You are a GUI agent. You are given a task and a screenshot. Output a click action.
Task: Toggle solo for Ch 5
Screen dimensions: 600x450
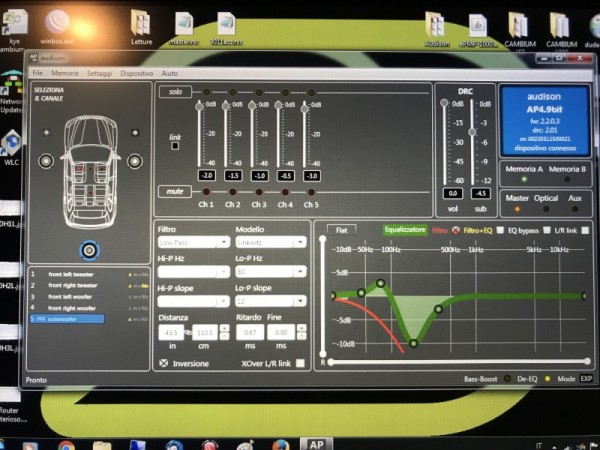[311, 92]
